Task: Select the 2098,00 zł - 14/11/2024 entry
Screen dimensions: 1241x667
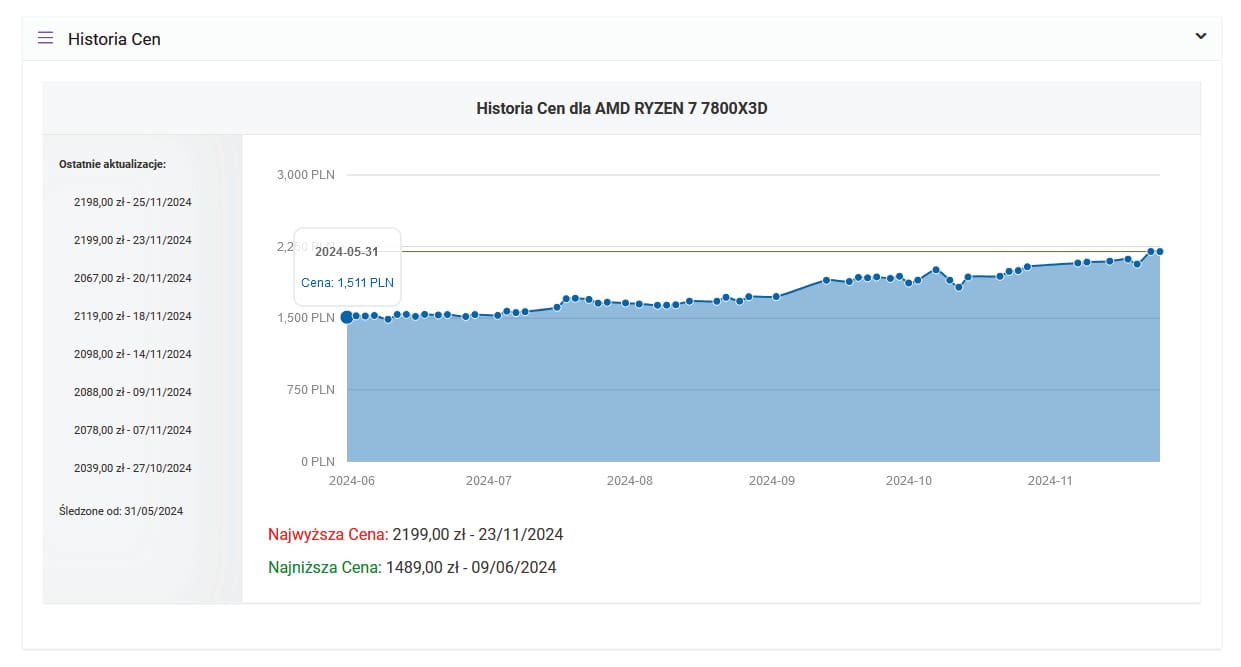Action: (133, 354)
